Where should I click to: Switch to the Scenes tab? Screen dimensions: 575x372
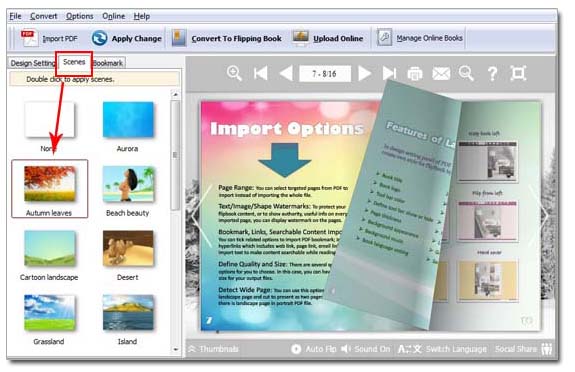(x=74, y=62)
